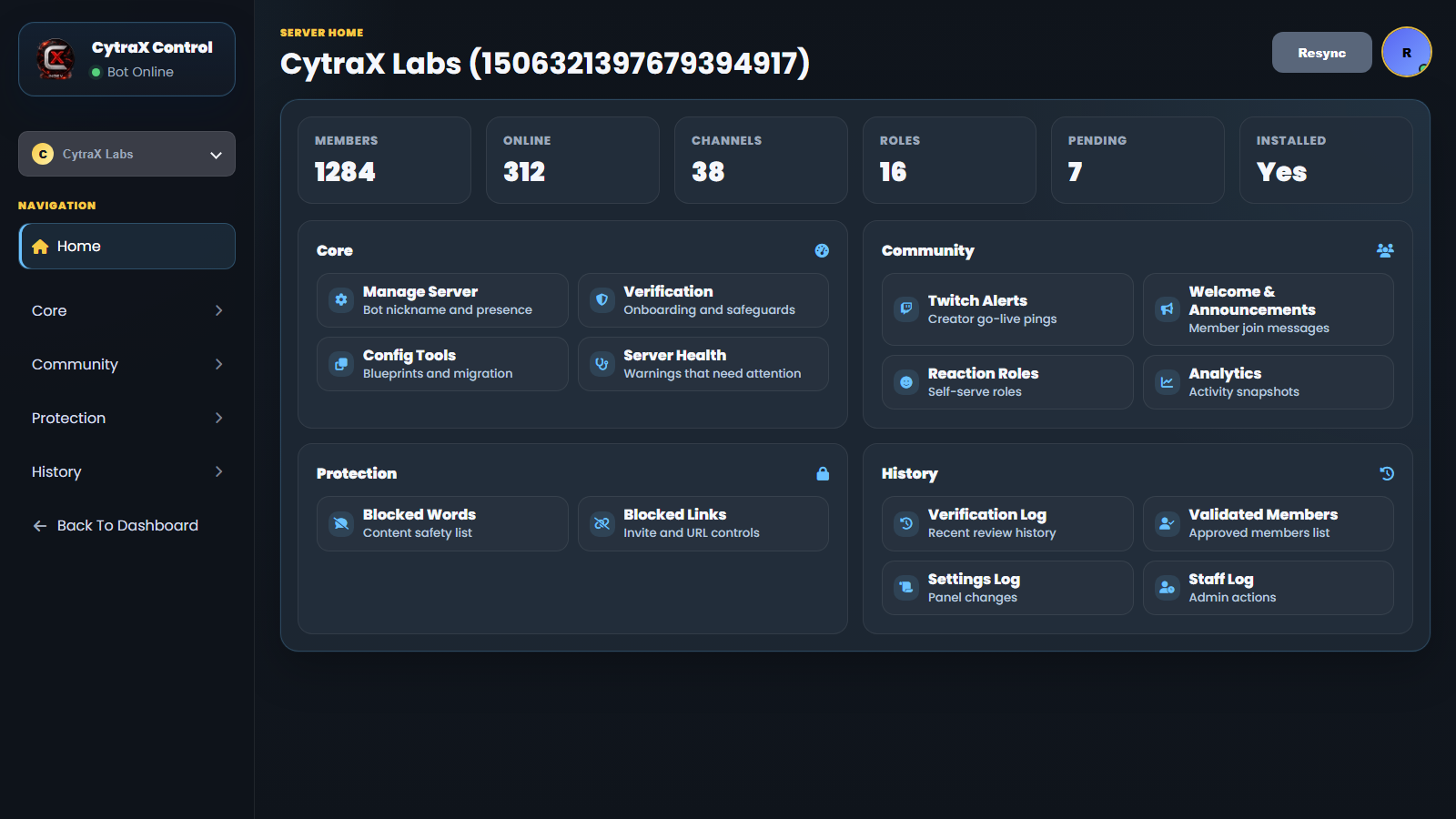Open Verification Log recent history

pyautogui.click(x=1007, y=523)
